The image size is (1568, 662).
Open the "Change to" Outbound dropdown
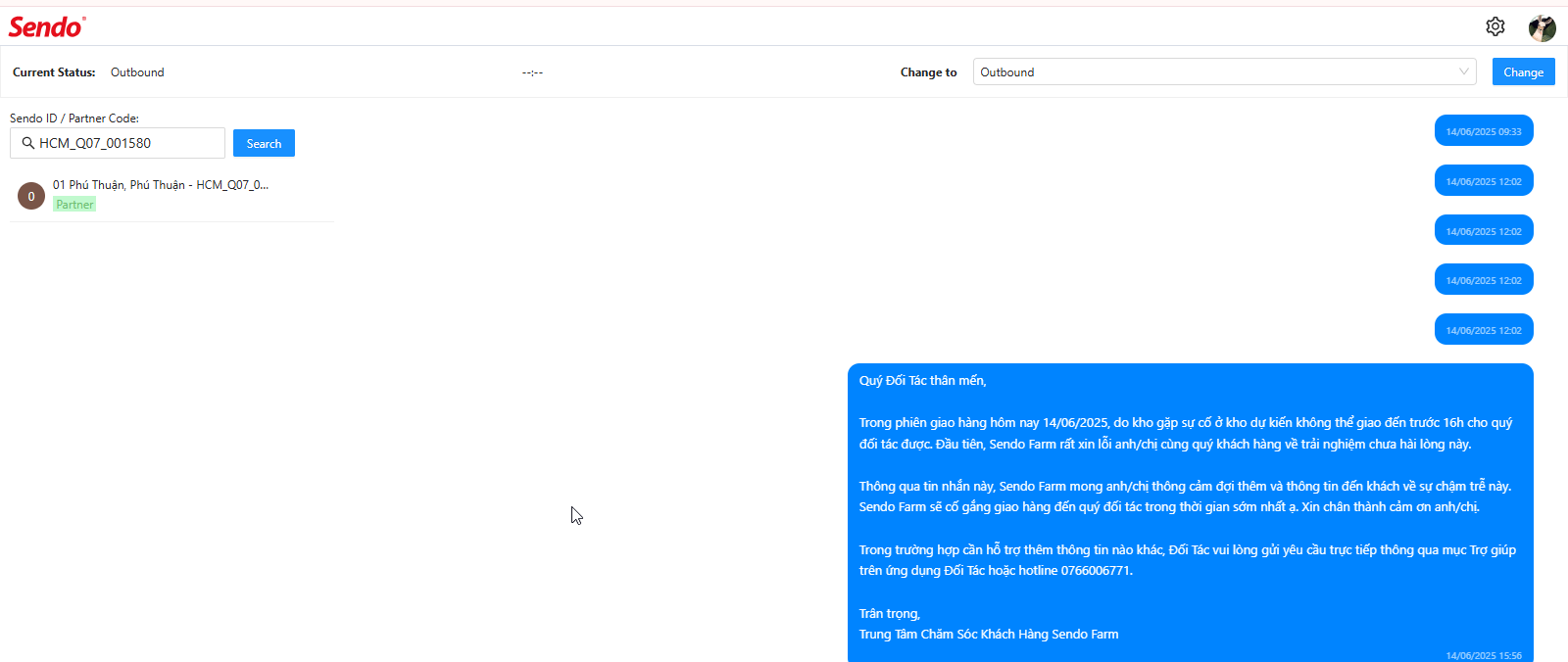click(1225, 71)
